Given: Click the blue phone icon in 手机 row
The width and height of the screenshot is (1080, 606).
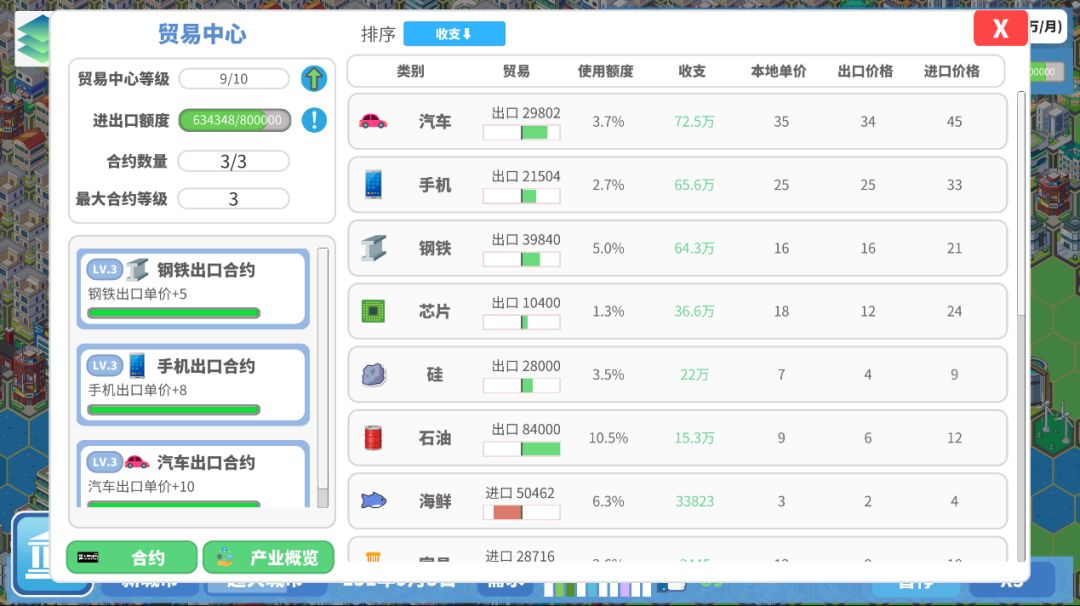Looking at the screenshot, I should 373,185.
